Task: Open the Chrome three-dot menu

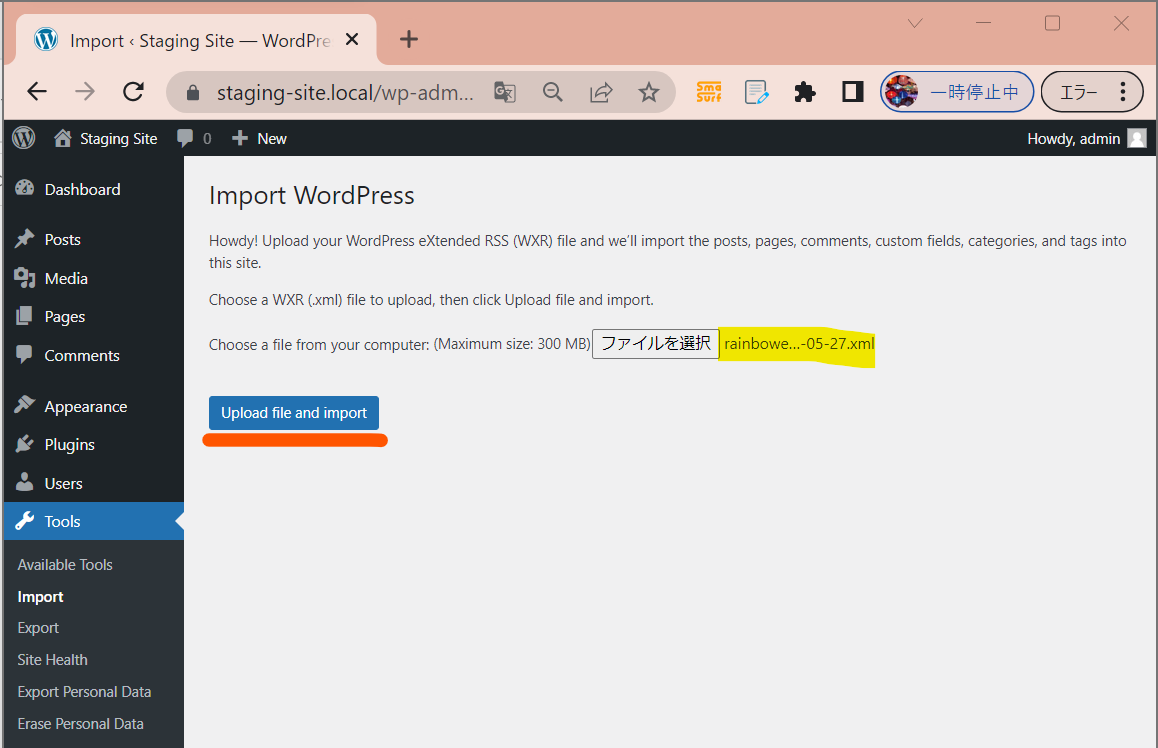Action: click(x=1123, y=92)
